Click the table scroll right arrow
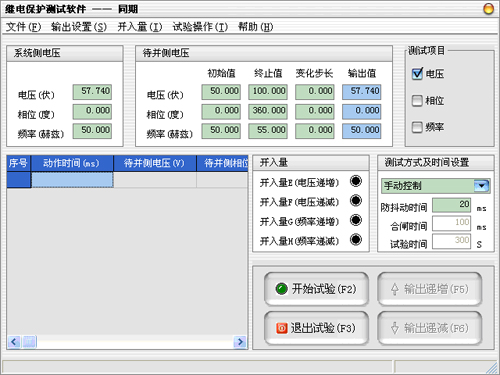 tap(240, 342)
